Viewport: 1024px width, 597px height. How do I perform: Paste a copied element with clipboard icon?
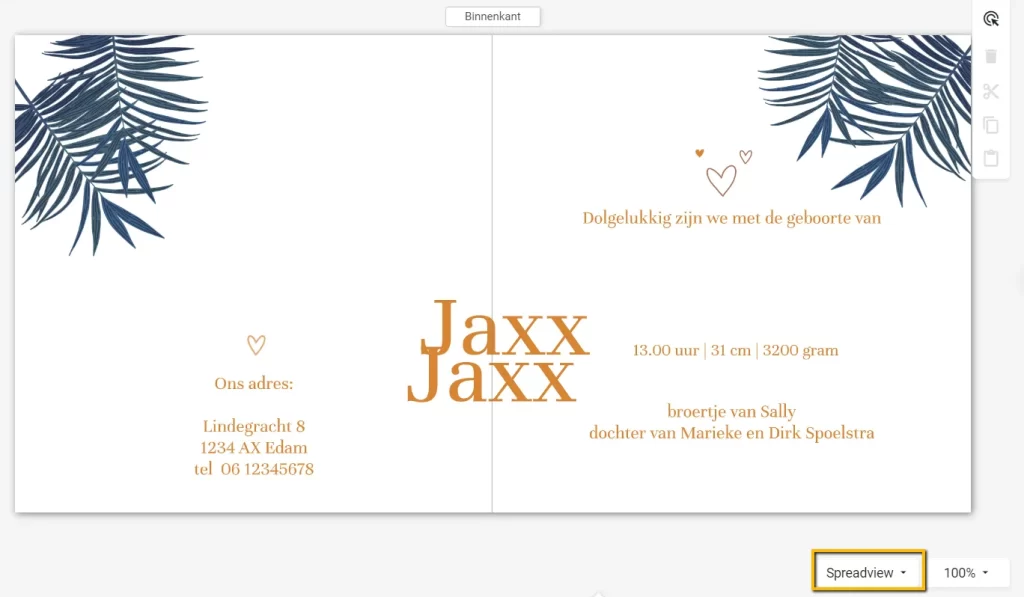click(x=991, y=157)
